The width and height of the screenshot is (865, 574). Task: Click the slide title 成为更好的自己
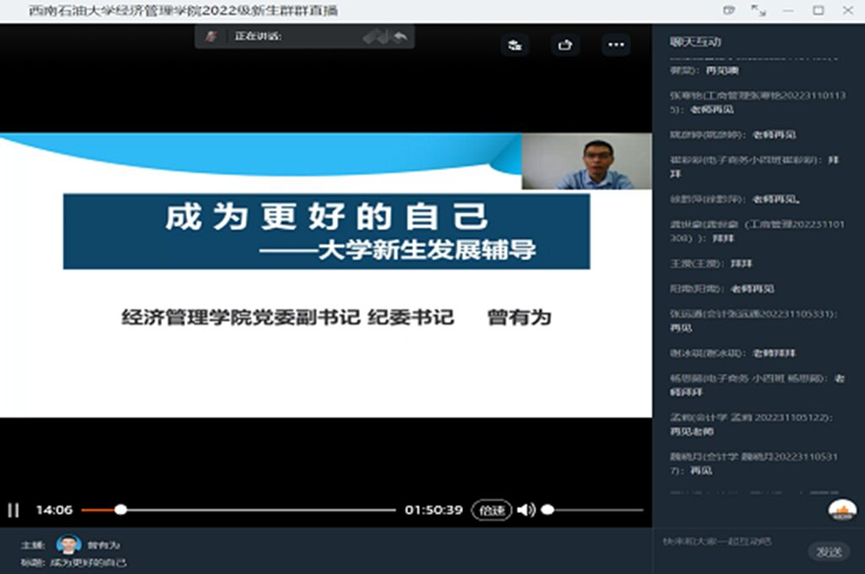327,216
